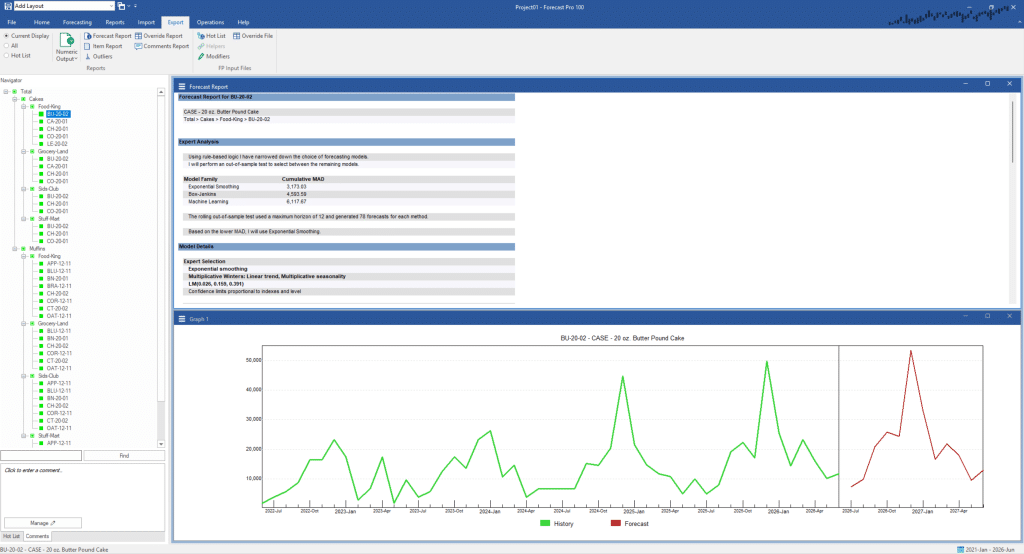Viewport: 1024px width, 554px height.
Task: Select the Current Display radio button
Action: (x=6, y=36)
